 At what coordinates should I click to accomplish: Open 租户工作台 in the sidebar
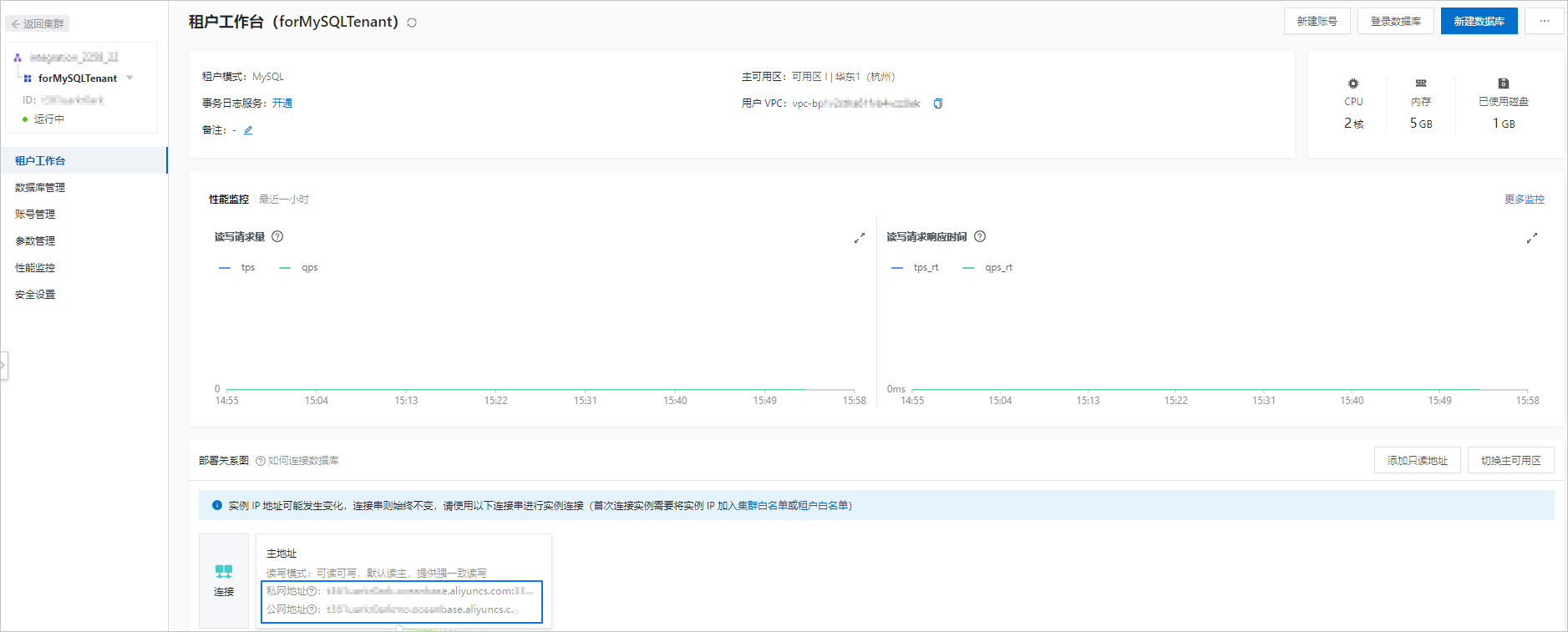[x=84, y=160]
